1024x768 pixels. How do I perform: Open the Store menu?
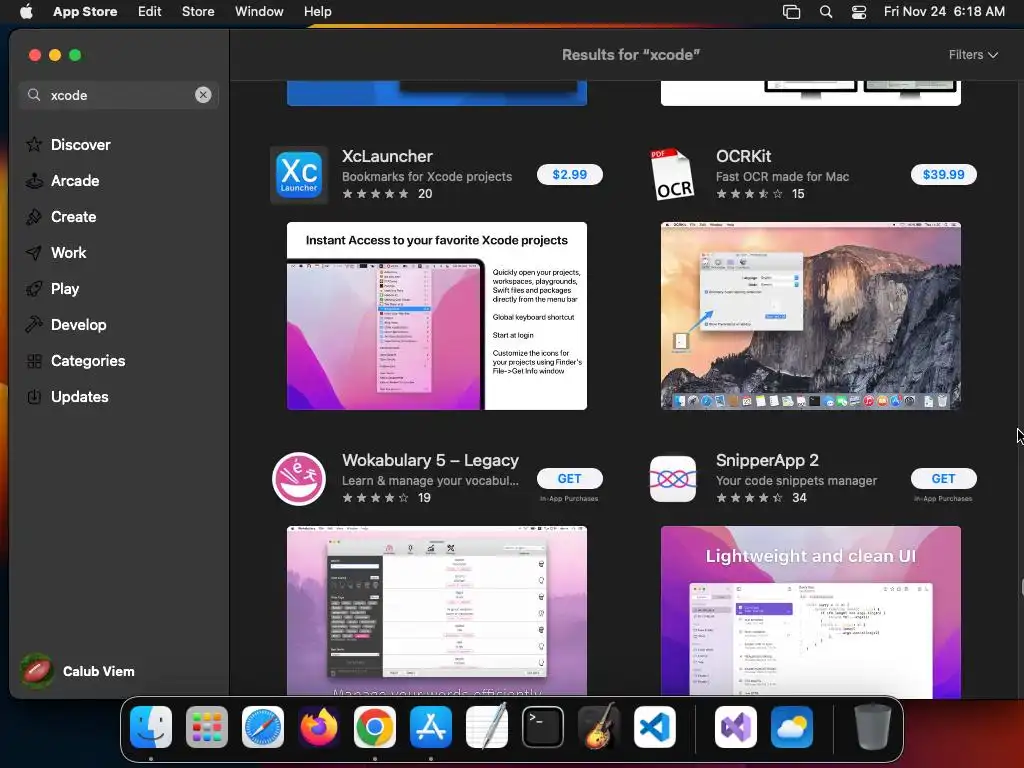pos(198,11)
